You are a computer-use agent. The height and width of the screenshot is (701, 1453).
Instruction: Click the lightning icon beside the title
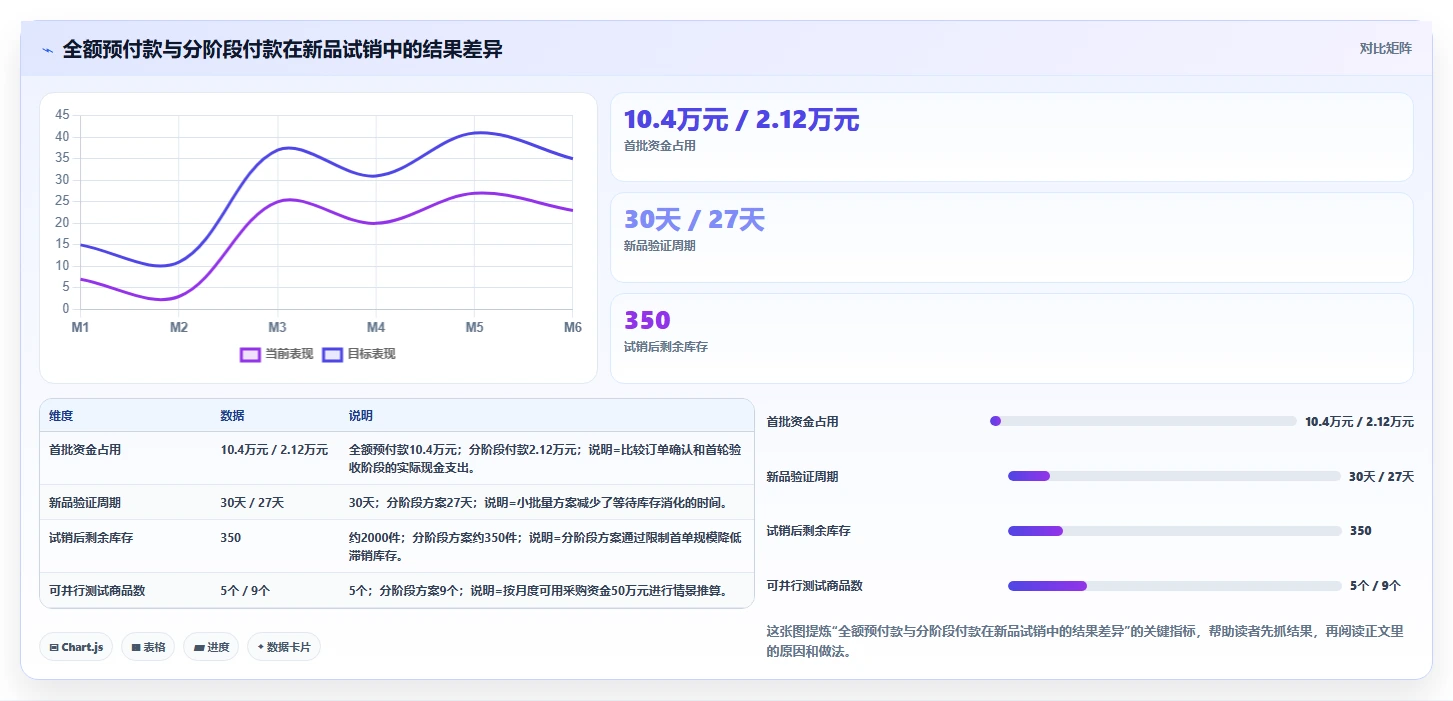(47, 50)
